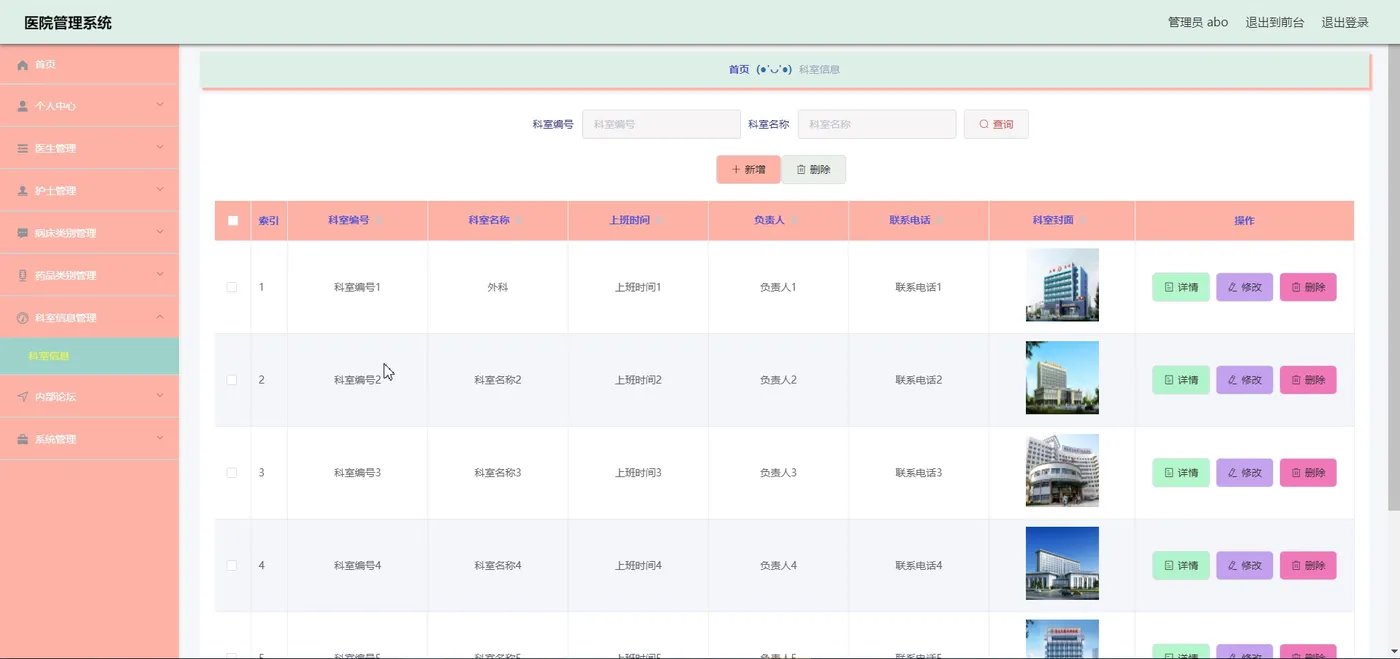Click 修改 for row 科室编号1
The width and height of the screenshot is (1400, 659).
point(1244,287)
